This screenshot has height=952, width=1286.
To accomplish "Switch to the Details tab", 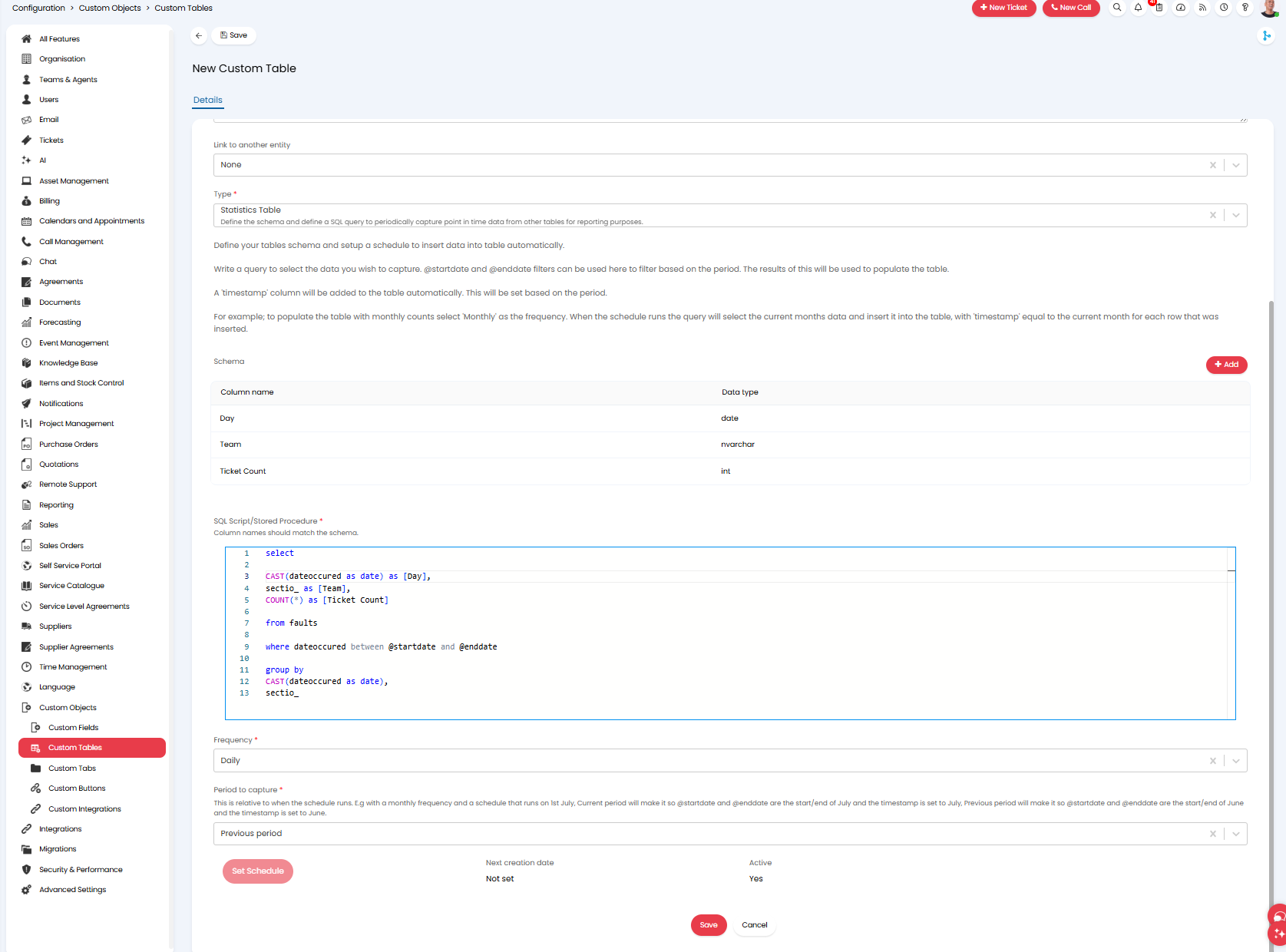I will (x=207, y=100).
